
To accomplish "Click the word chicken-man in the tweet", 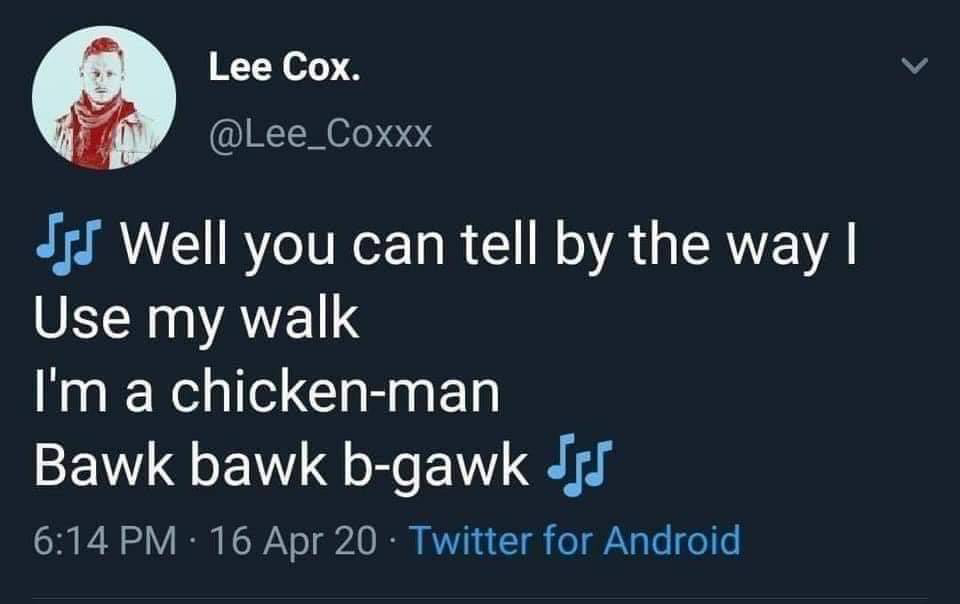I will (x=335, y=392).
